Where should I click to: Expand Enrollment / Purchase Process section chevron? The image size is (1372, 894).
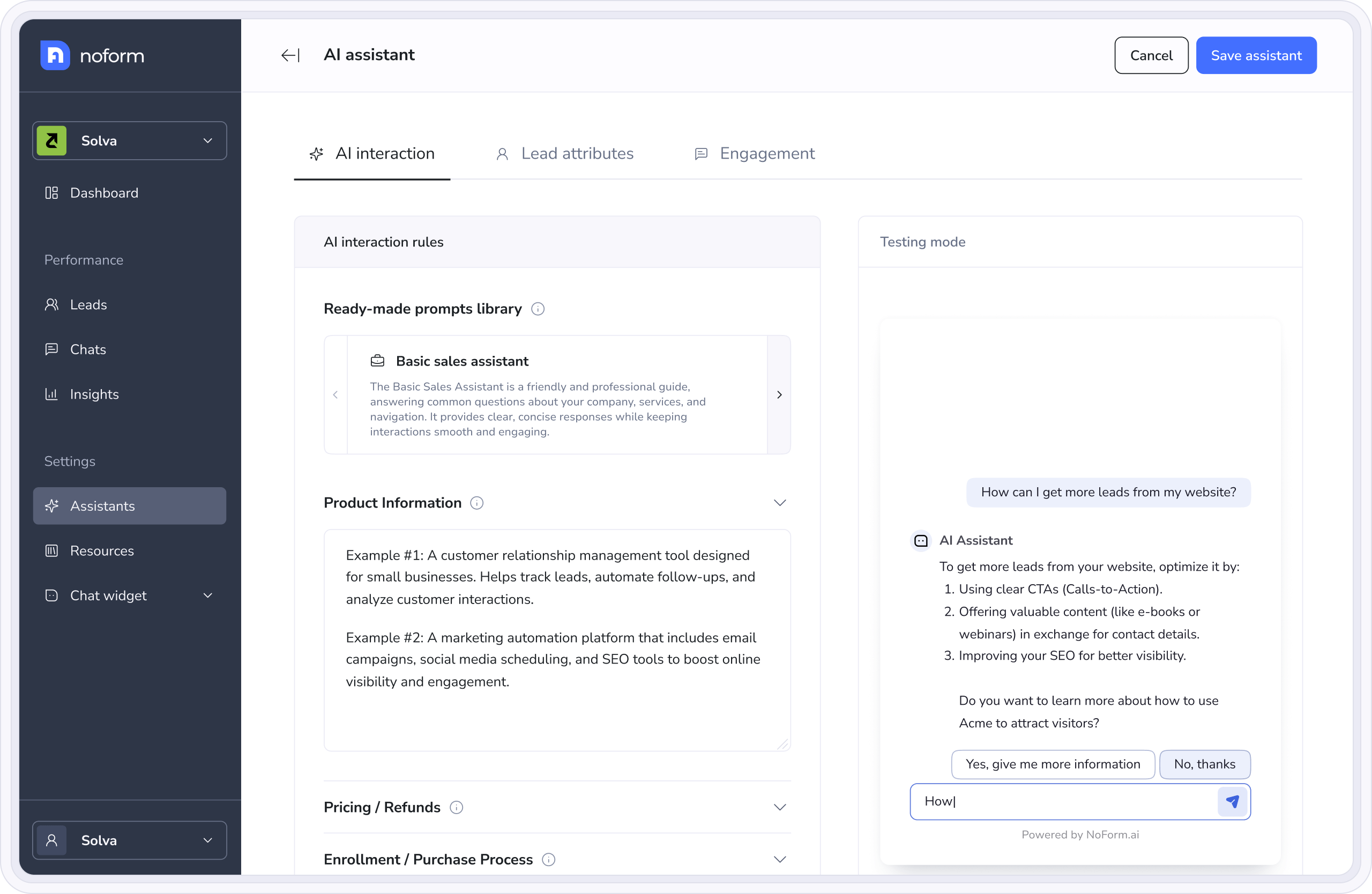pos(780,860)
